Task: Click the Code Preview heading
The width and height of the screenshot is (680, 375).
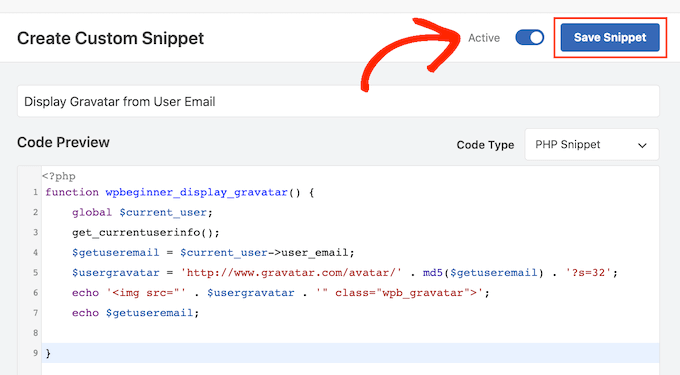Action: click(63, 142)
